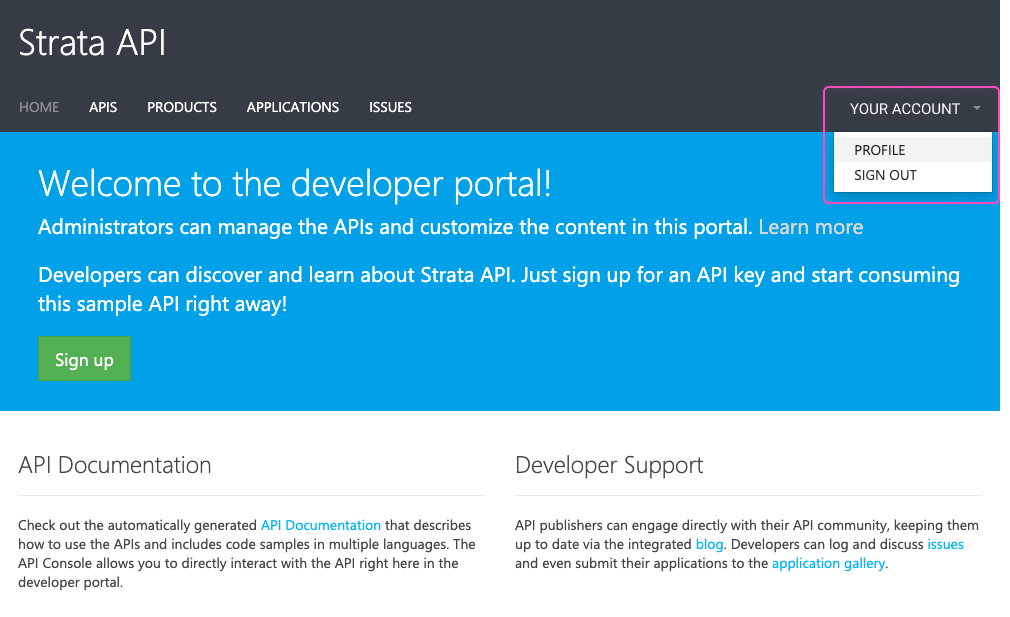This screenshot has height=617, width=1010.
Task: Click the Strata API site title
Action: [91, 42]
